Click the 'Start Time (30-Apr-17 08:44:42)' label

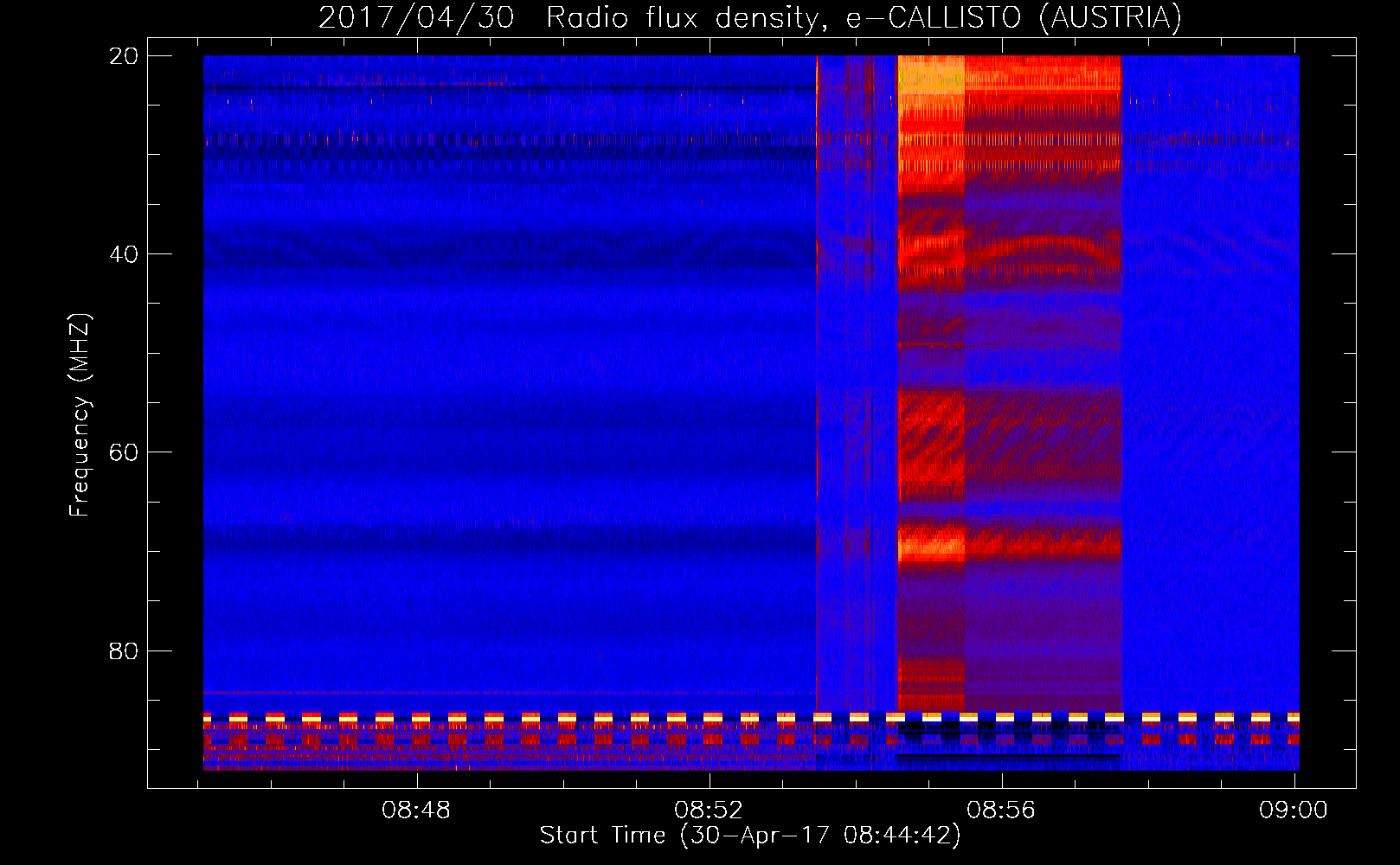coord(750,836)
